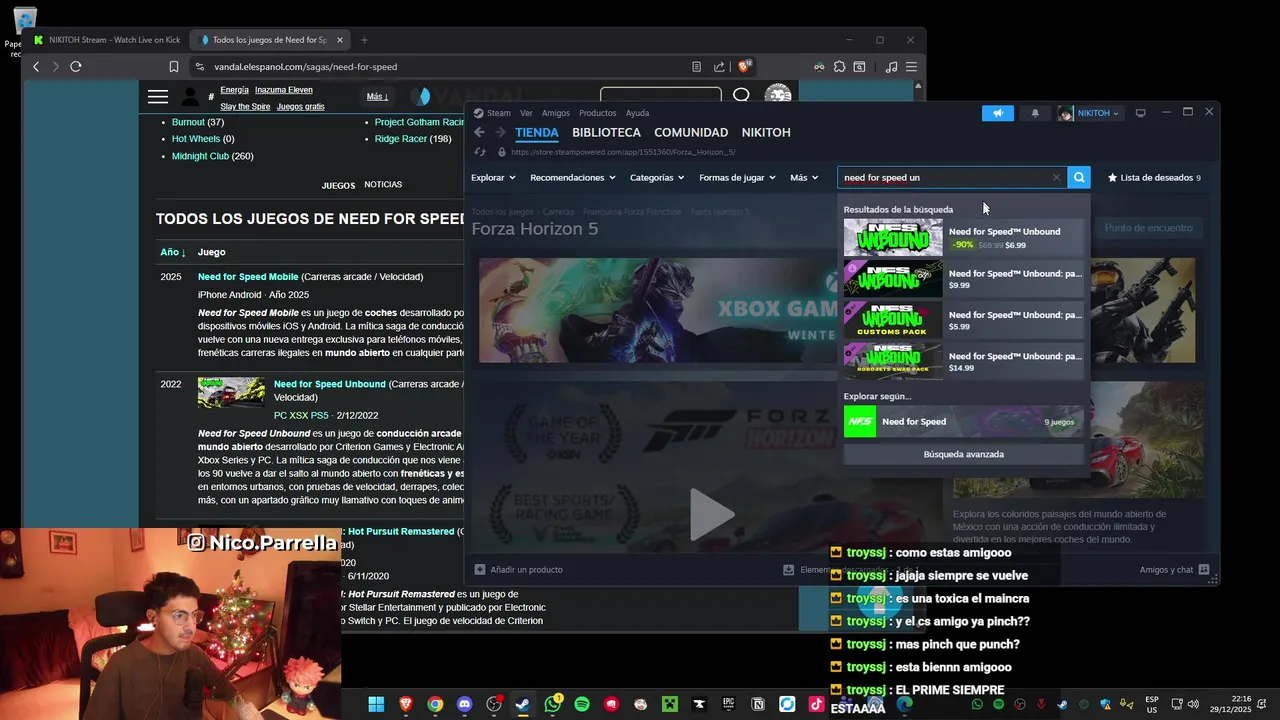
Task: Open Amigos y chat panel
Action: pyautogui.click(x=1174, y=570)
